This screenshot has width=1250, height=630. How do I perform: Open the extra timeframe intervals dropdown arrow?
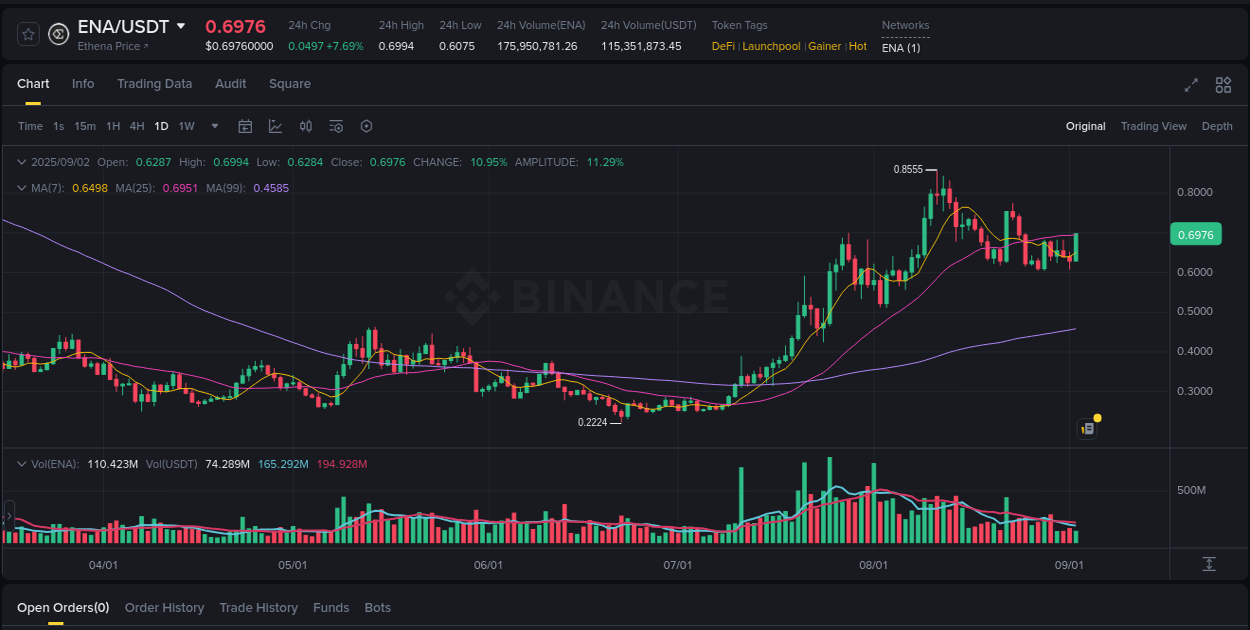click(214, 126)
